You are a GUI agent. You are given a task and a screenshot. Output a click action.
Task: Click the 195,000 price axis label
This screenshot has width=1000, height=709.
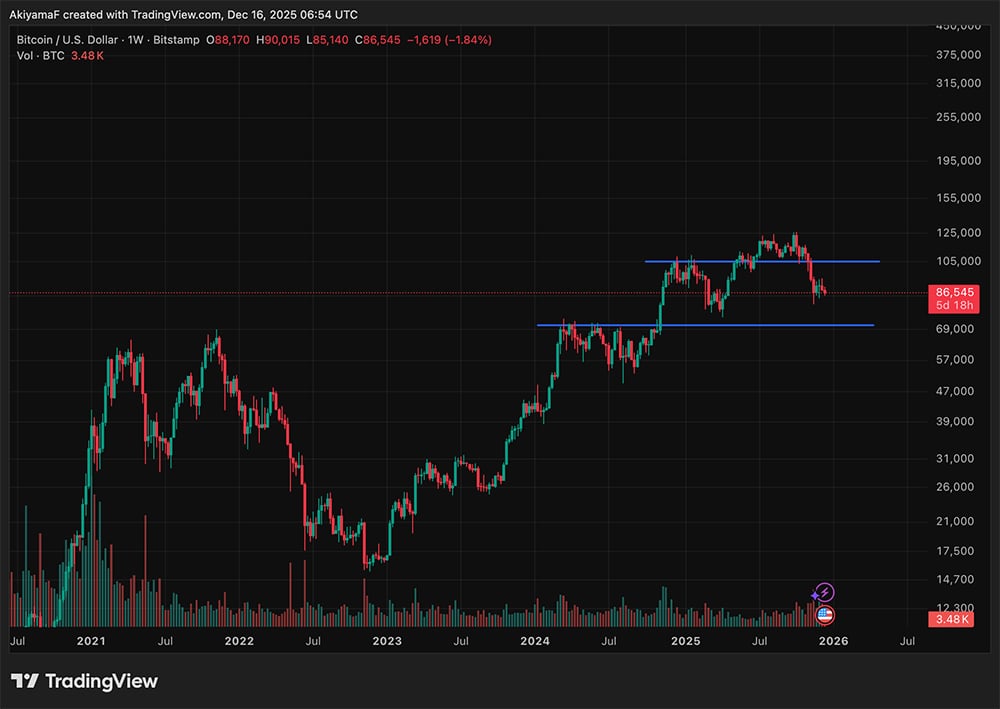point(958,161)
